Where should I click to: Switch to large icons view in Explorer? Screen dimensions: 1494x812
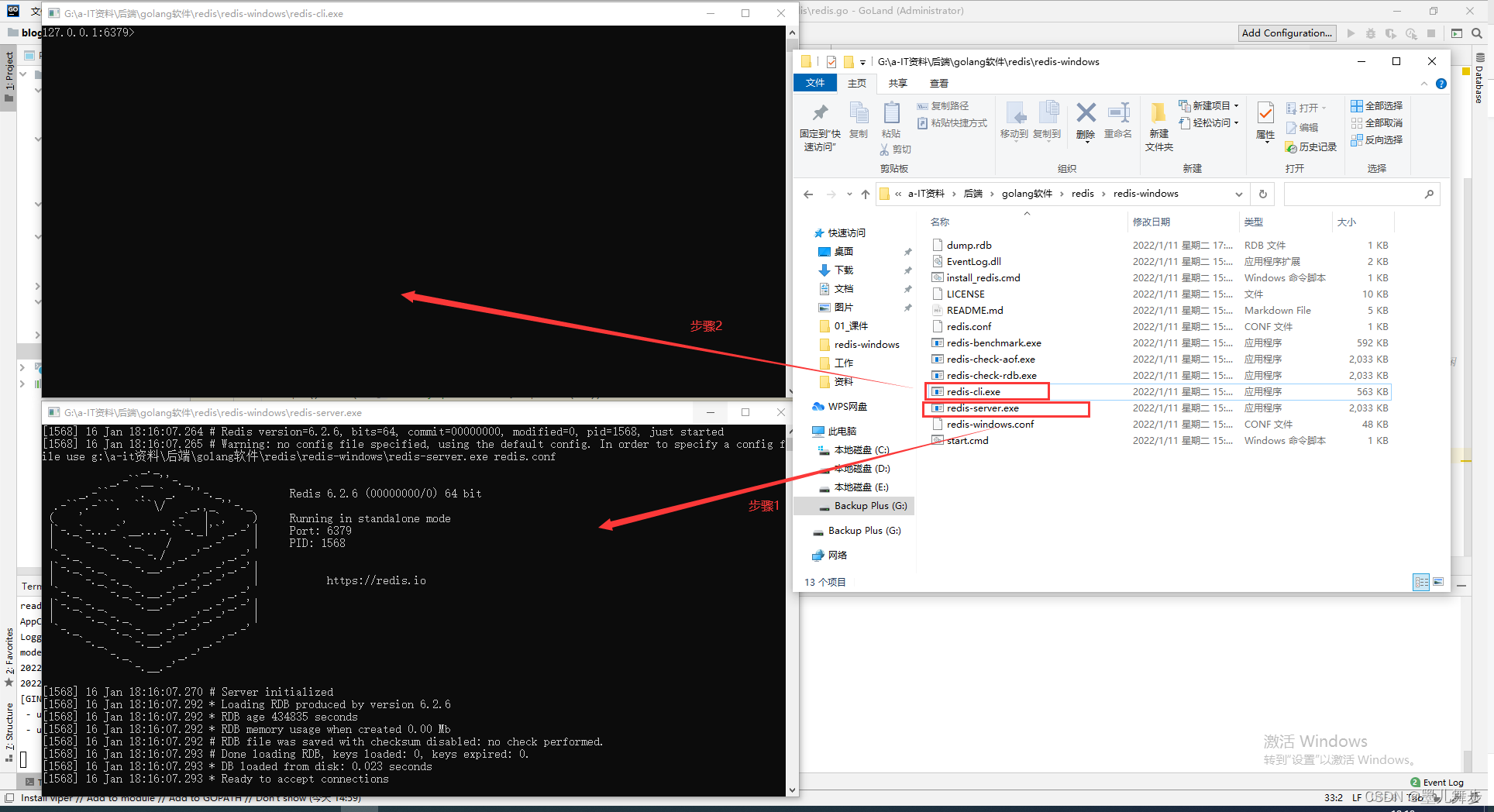pyautogui.click(x=1438, y=582)
